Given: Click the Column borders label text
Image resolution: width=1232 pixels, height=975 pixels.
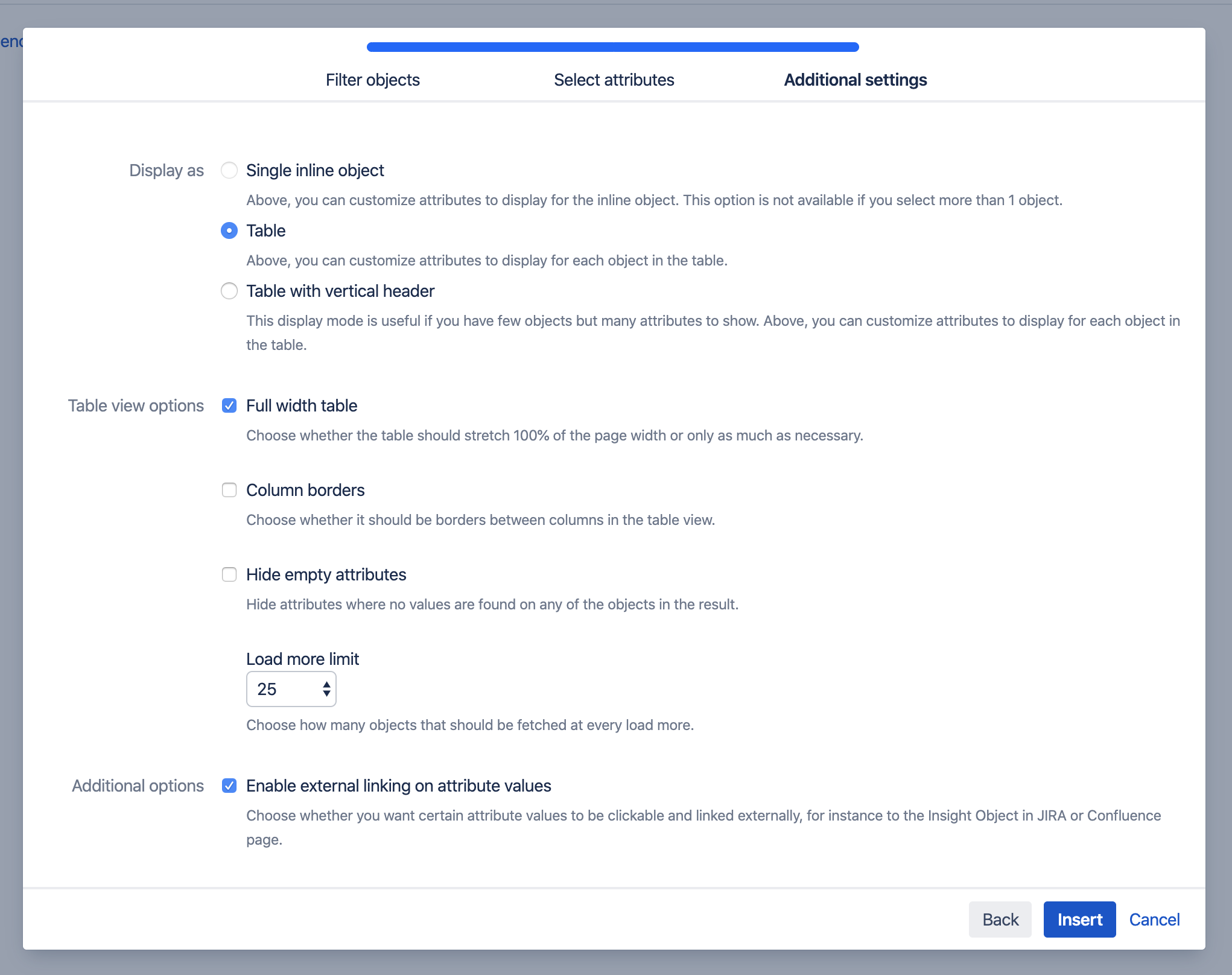Looking at the screenshot, I should (x=305, y=490).
